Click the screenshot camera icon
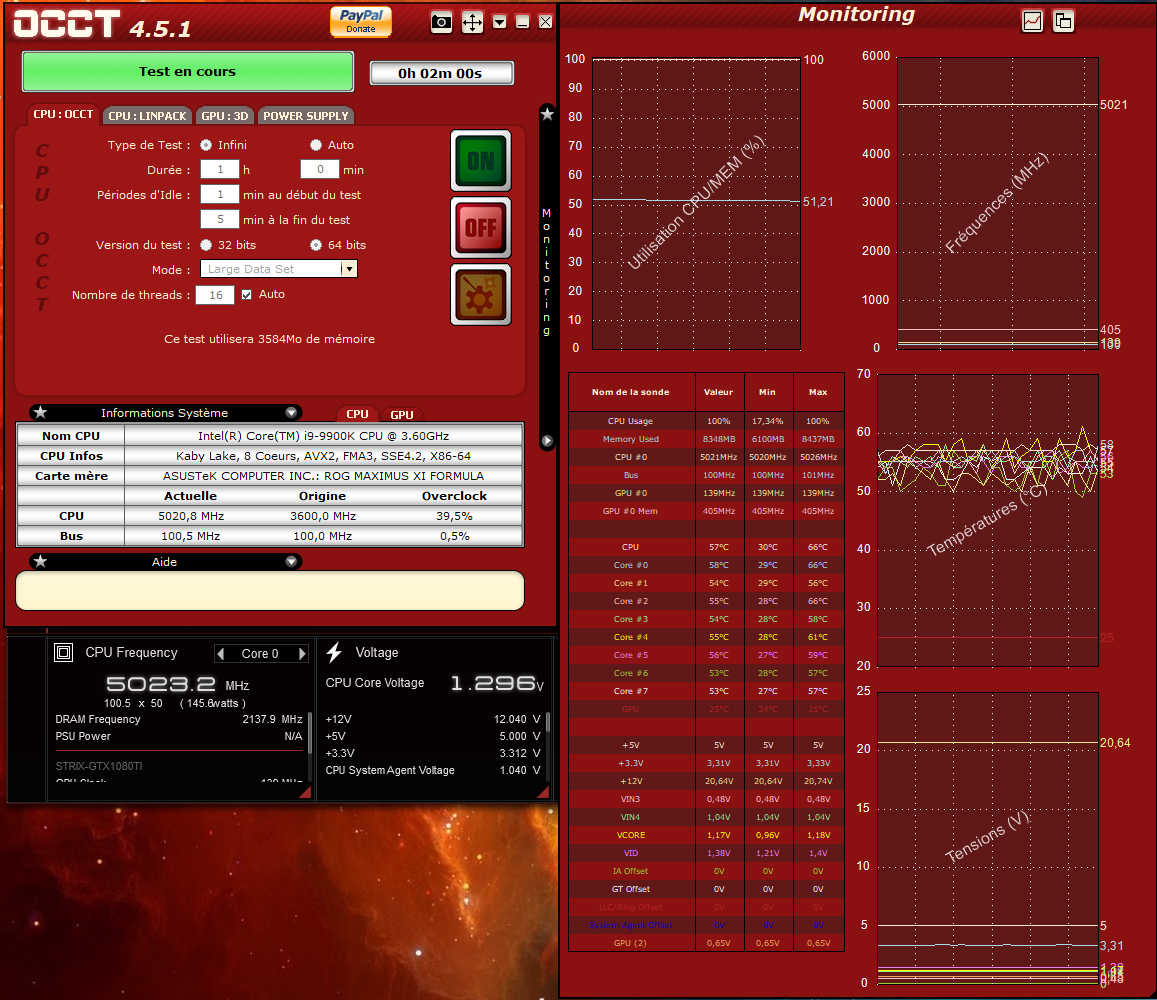 442,22
